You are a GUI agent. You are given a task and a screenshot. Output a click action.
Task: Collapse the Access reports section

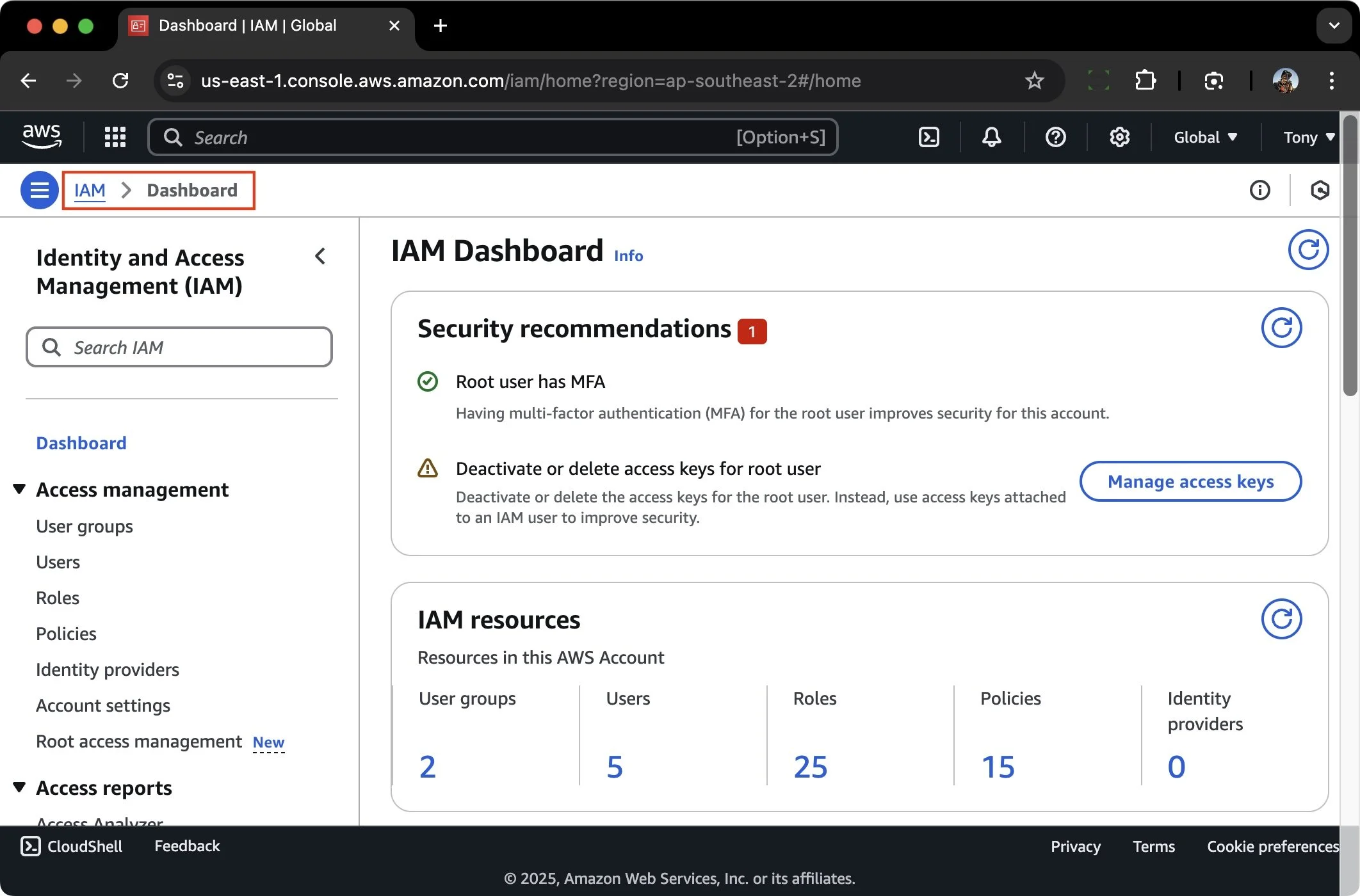pyautogui.click(x=19, y=787)
